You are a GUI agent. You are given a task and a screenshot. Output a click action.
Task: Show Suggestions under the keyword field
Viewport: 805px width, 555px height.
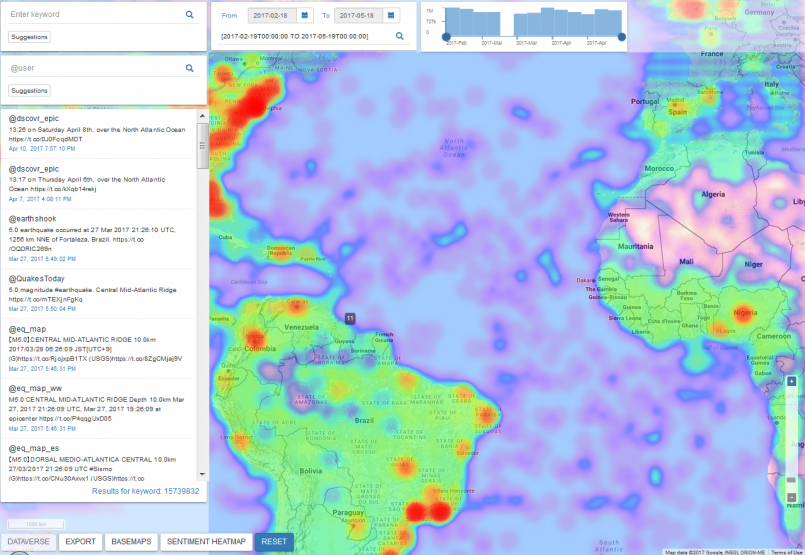[29, 37]
